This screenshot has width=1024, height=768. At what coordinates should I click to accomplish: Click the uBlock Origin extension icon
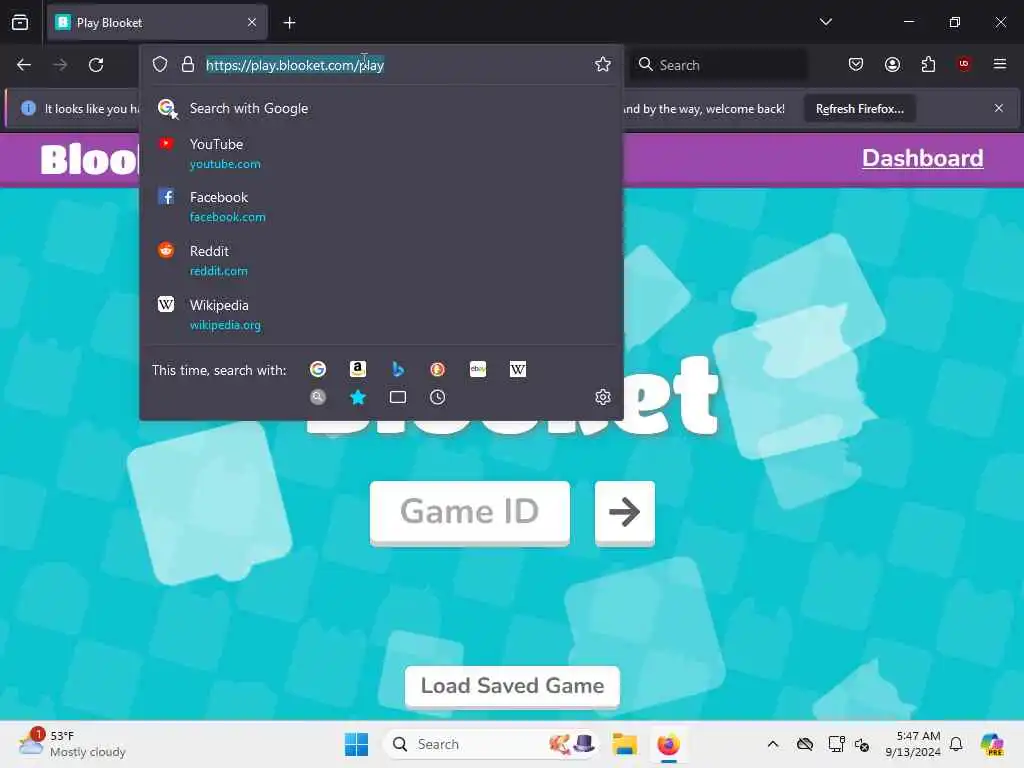pos(964,63)
